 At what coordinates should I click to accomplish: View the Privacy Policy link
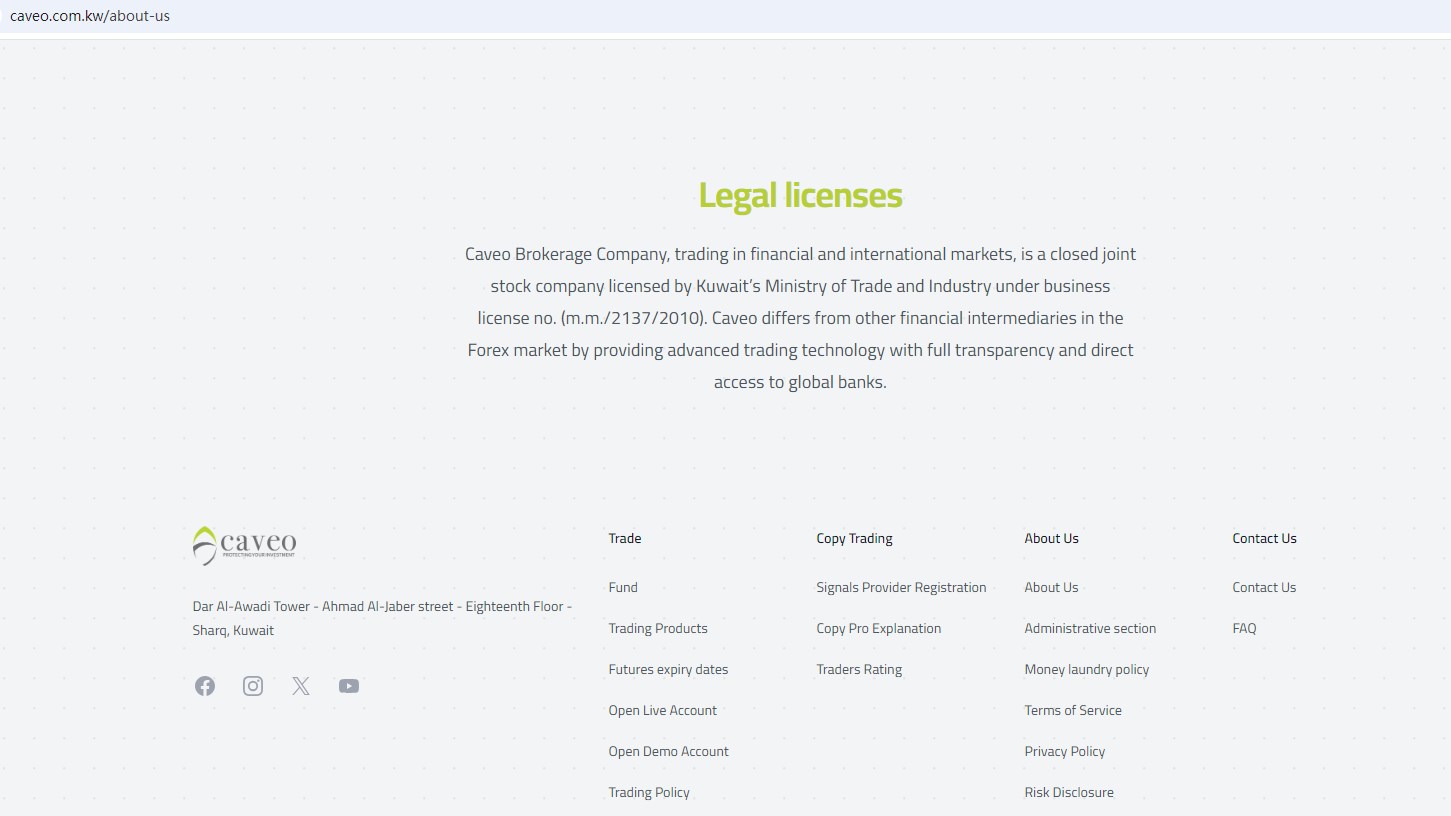point(1065,752)
